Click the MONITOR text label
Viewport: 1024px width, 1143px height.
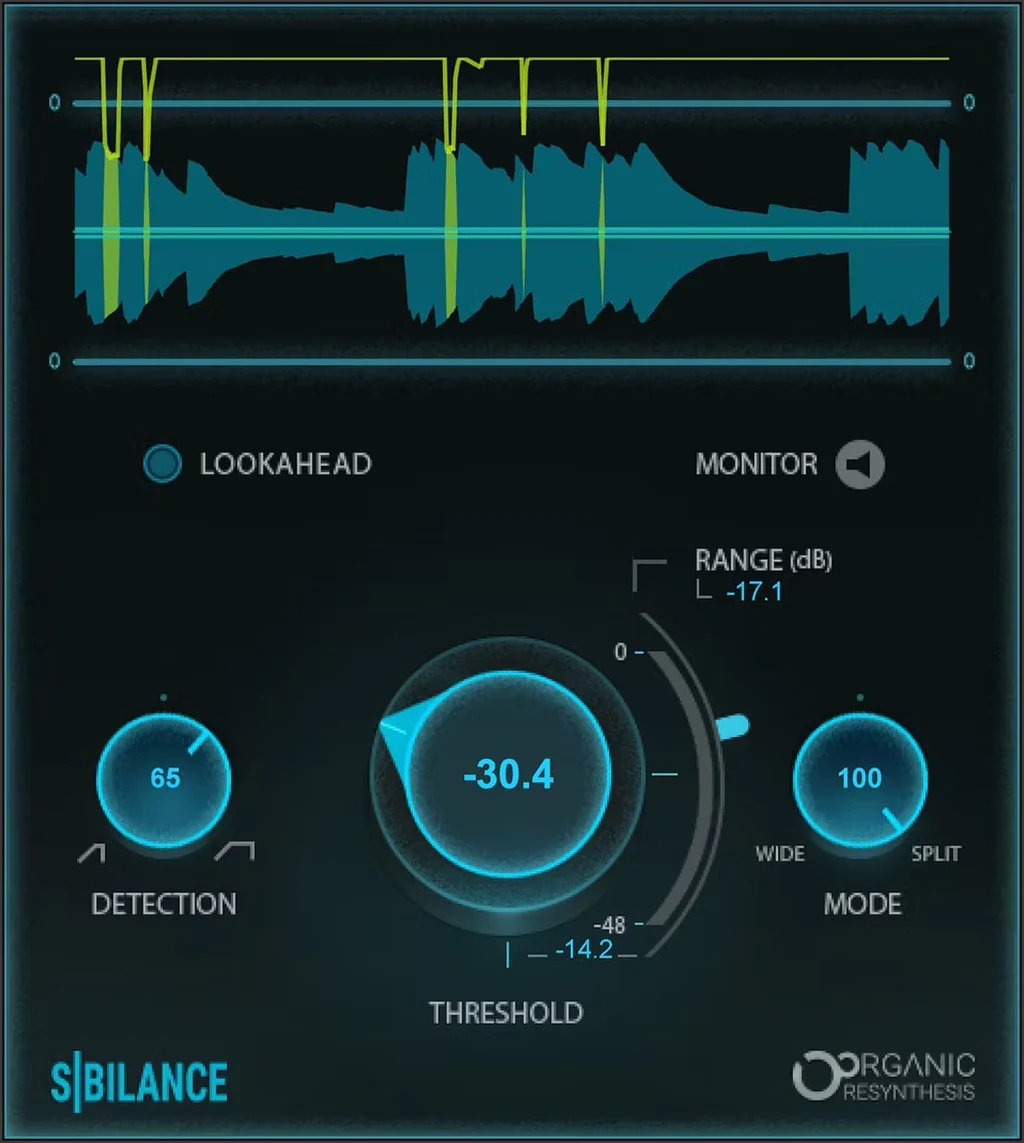(x=756, y=464)
